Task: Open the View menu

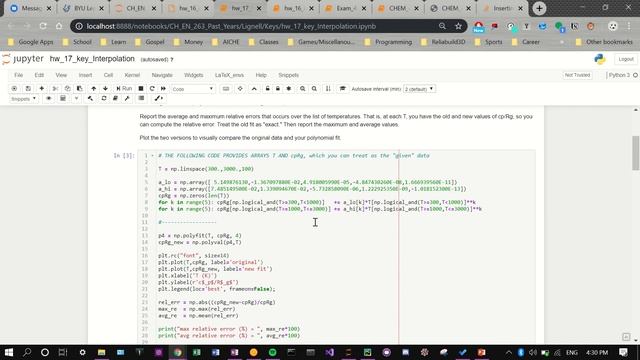Action: click(61, 75)
